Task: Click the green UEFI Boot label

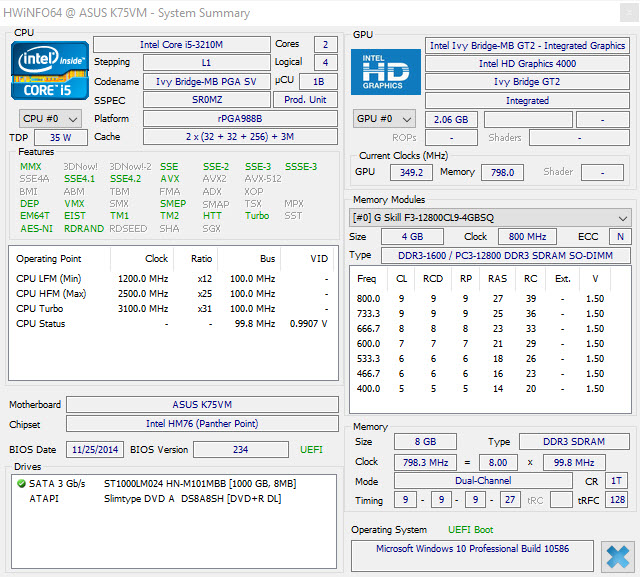Action: coord(471,530)
